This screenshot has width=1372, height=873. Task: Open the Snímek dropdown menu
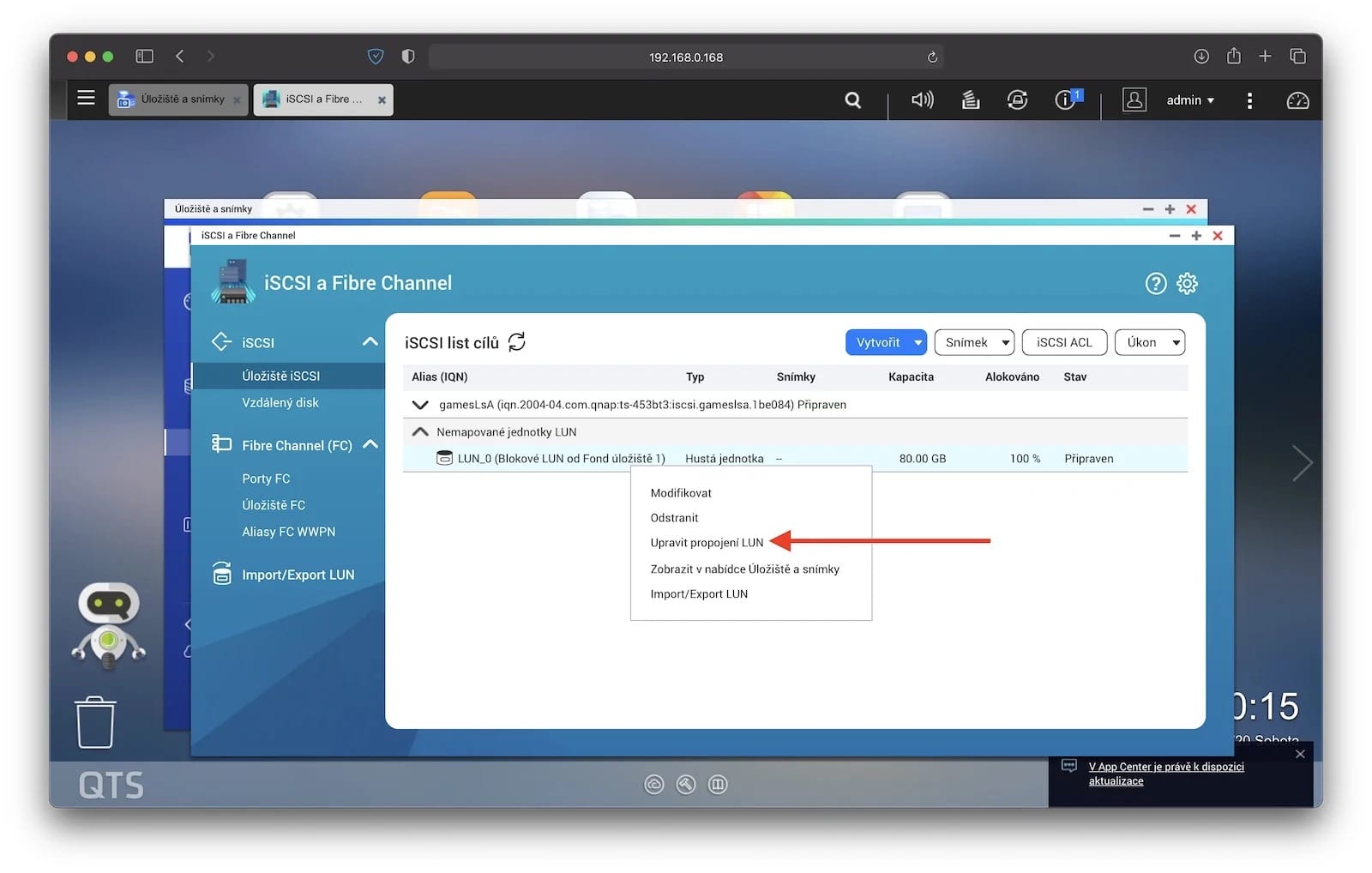[974, 342]
